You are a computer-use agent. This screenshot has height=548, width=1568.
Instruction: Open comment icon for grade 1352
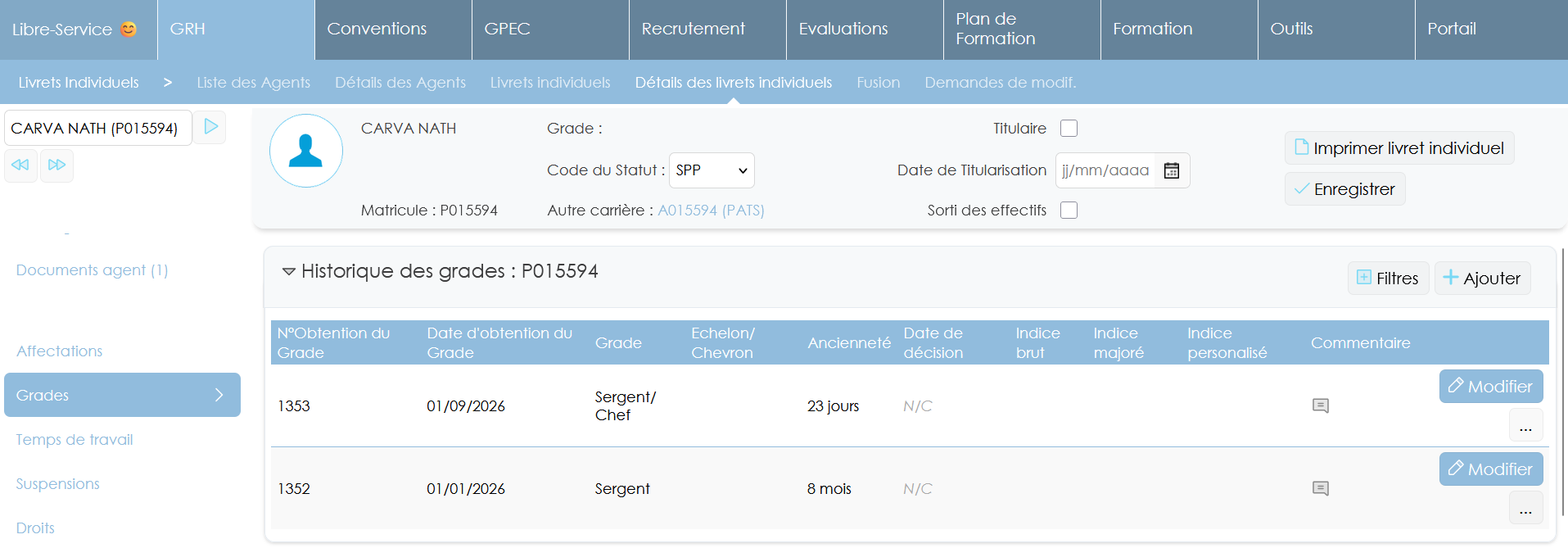pos(1320,488)
